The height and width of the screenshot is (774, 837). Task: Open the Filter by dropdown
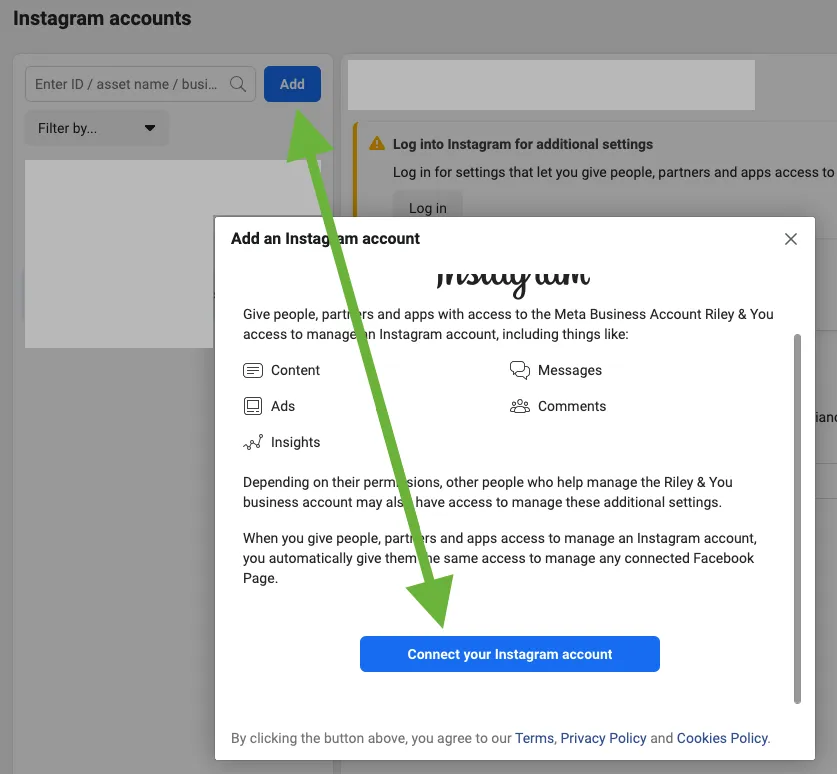pyautogui.click(x=97, y=128)
